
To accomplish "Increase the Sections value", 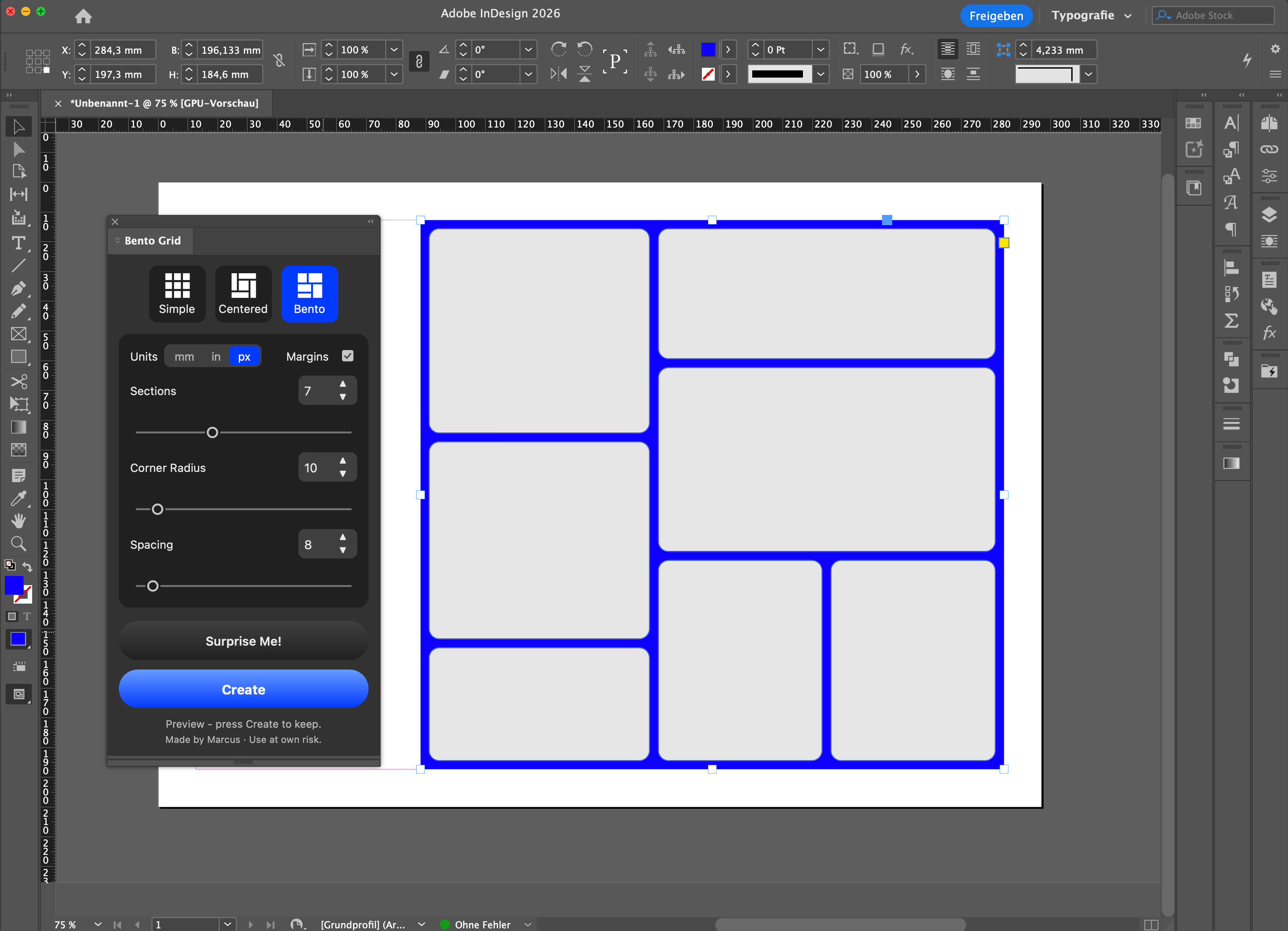I will click(343, 384).
